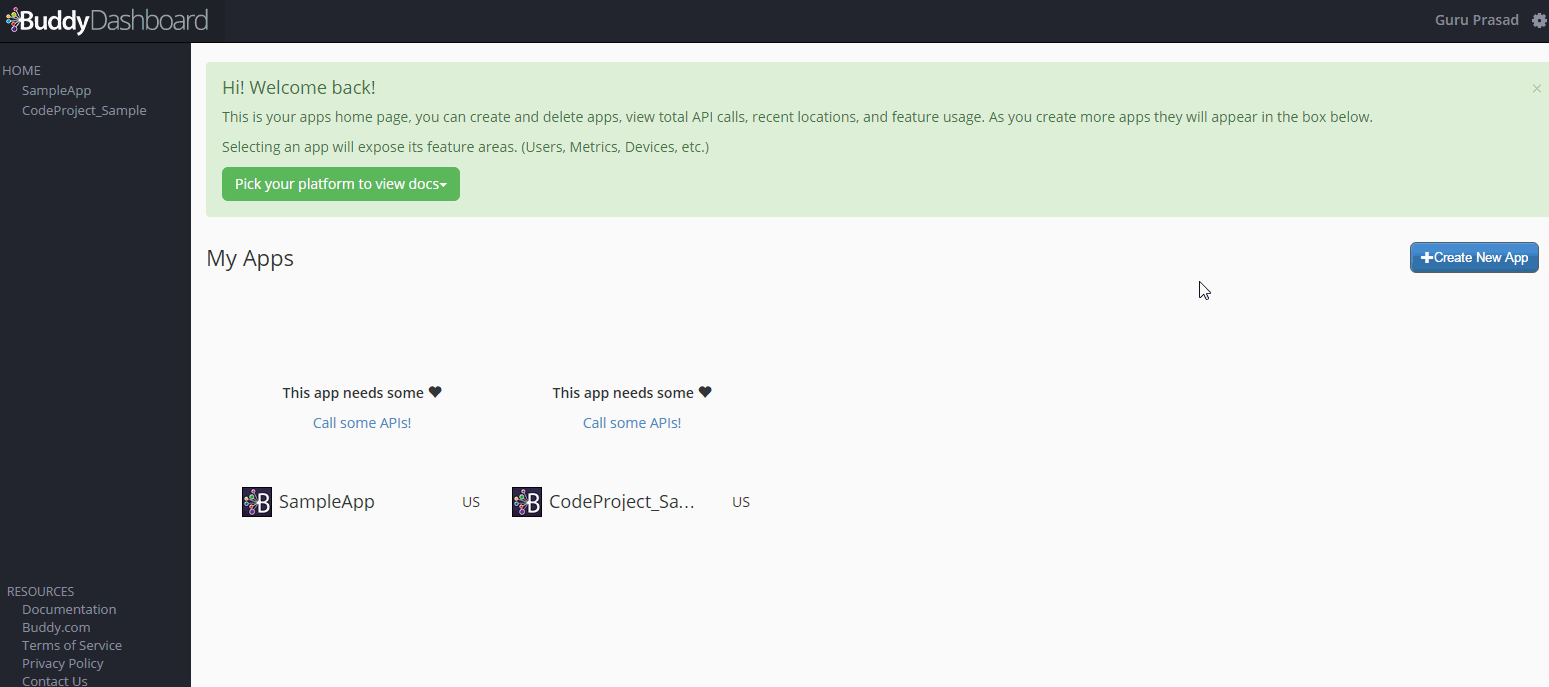The image size is (1549, 687).
Task: Click the Contact Us link
Action: [55, 681]
